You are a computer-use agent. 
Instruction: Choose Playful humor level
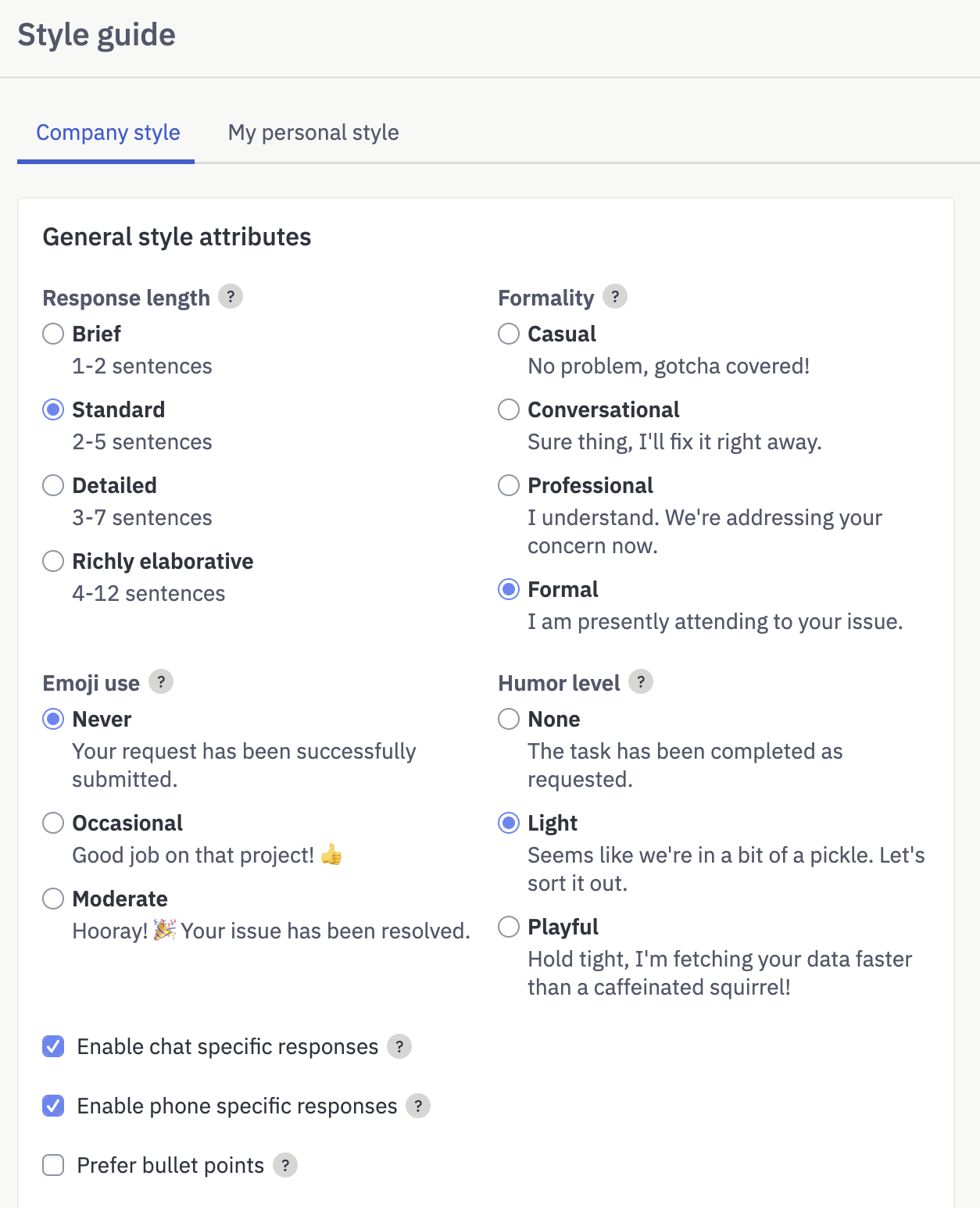click(509, 927)
